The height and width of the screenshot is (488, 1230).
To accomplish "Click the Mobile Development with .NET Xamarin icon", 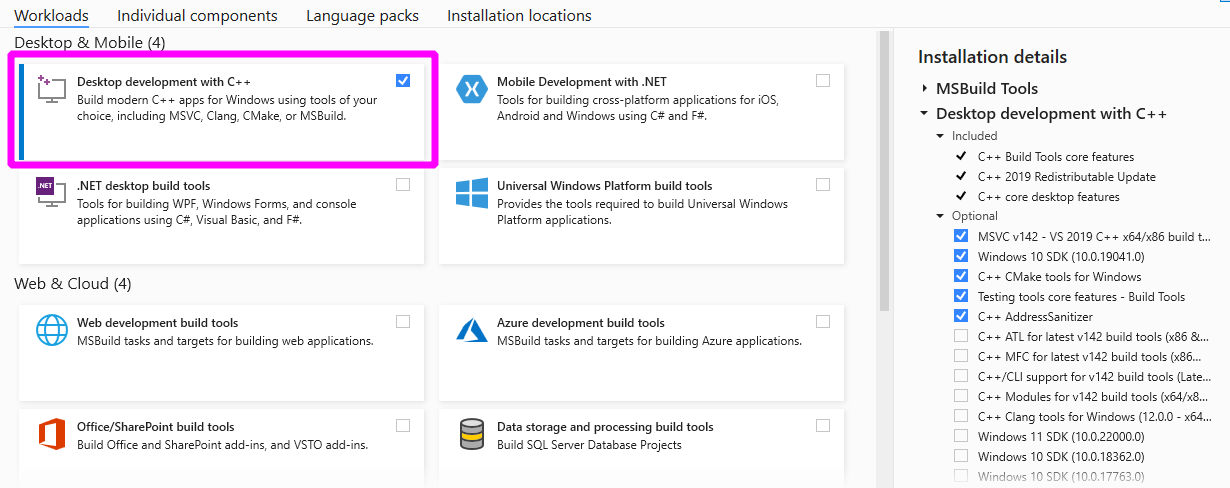I will tap(471, 90).
